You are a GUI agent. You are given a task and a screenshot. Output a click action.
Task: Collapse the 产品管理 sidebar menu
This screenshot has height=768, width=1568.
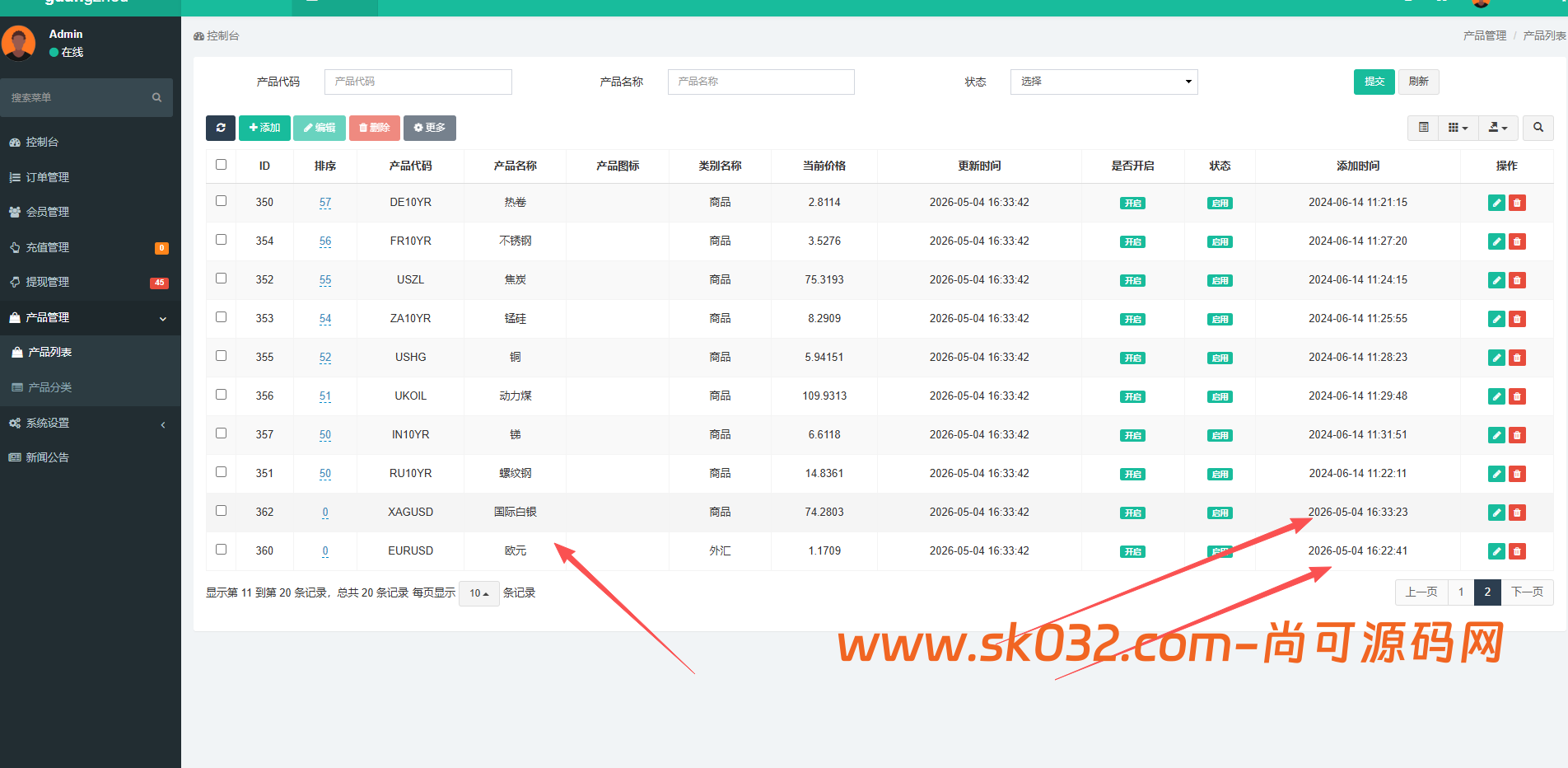91,318
